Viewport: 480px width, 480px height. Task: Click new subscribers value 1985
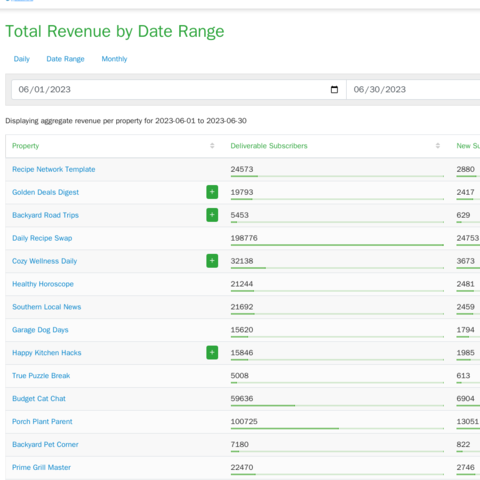point(466,352)
